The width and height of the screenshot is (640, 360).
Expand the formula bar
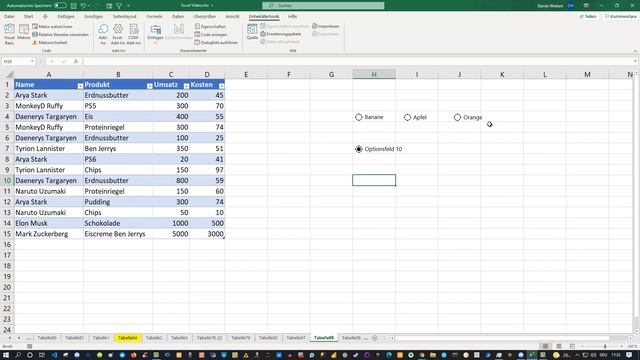pos(636,61)
